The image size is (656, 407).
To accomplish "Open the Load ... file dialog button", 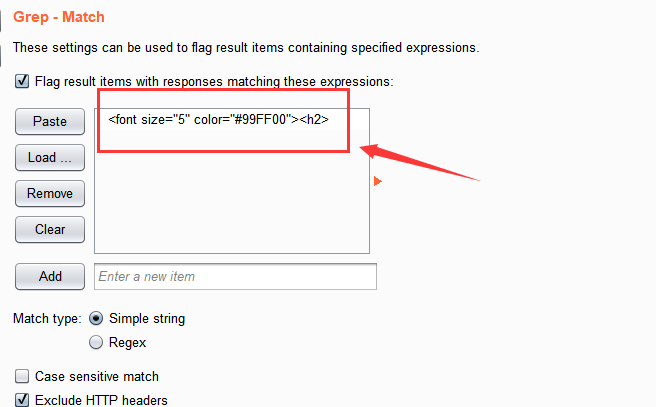I will pos(50,158).
